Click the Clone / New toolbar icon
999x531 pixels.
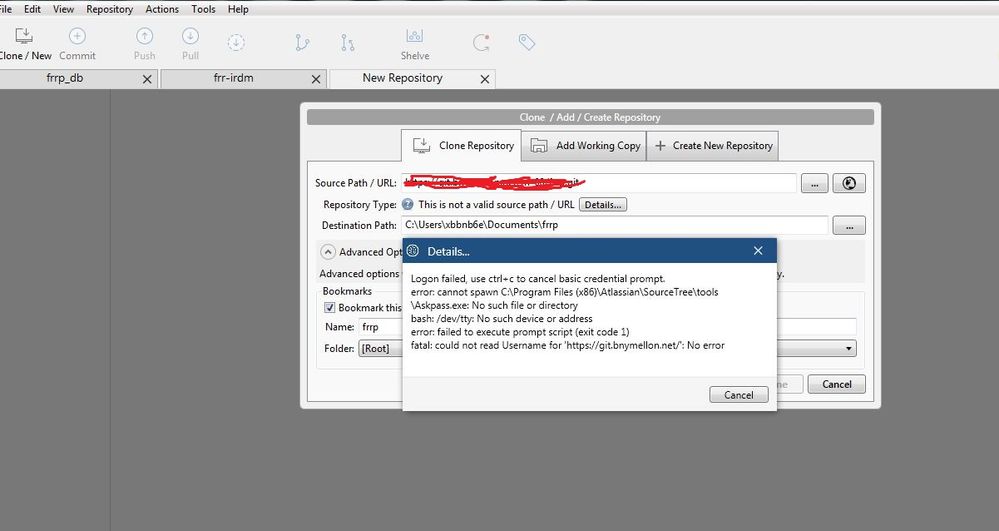24,36
